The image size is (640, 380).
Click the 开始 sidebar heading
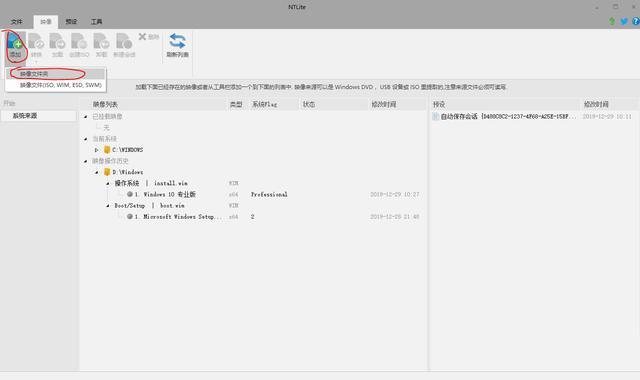click(x=9, y=104)
